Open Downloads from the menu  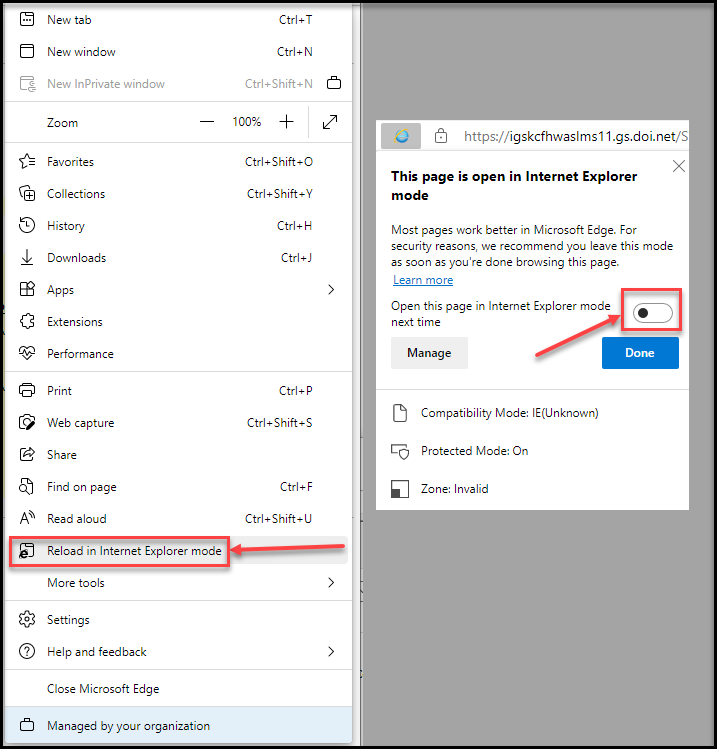pos(178,257)
